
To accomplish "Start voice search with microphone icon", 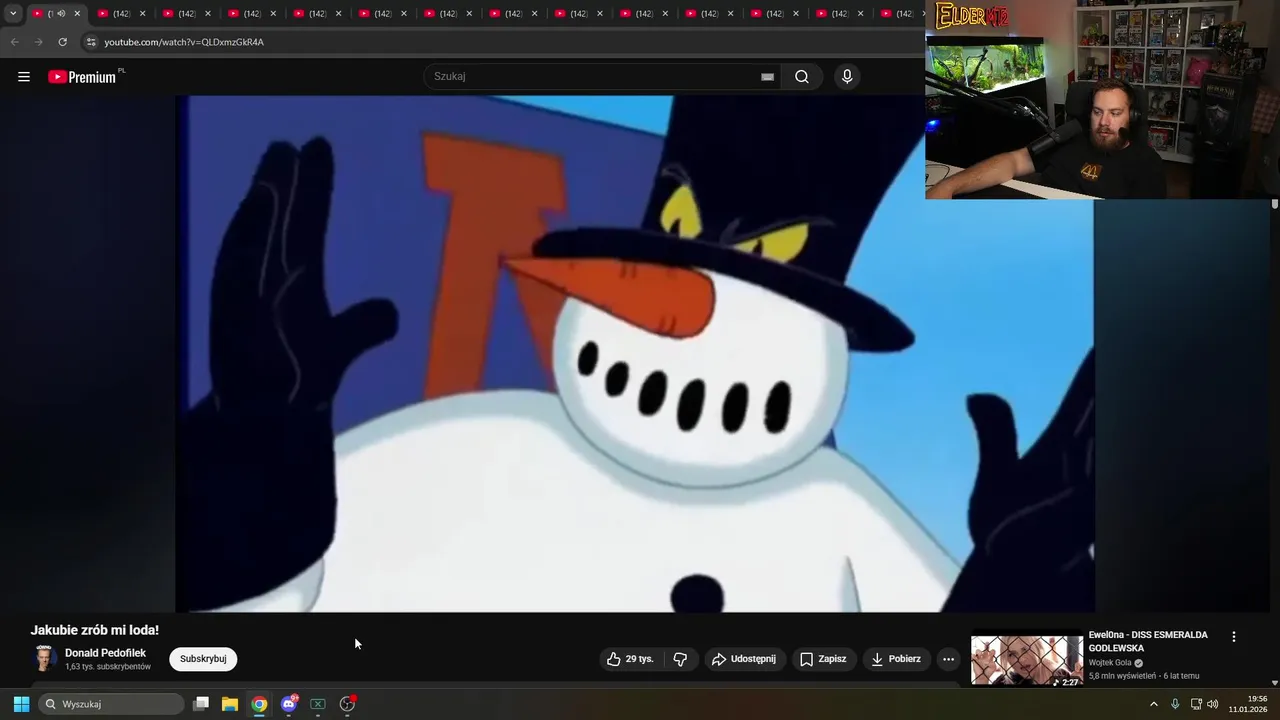I will coord(847,76).
